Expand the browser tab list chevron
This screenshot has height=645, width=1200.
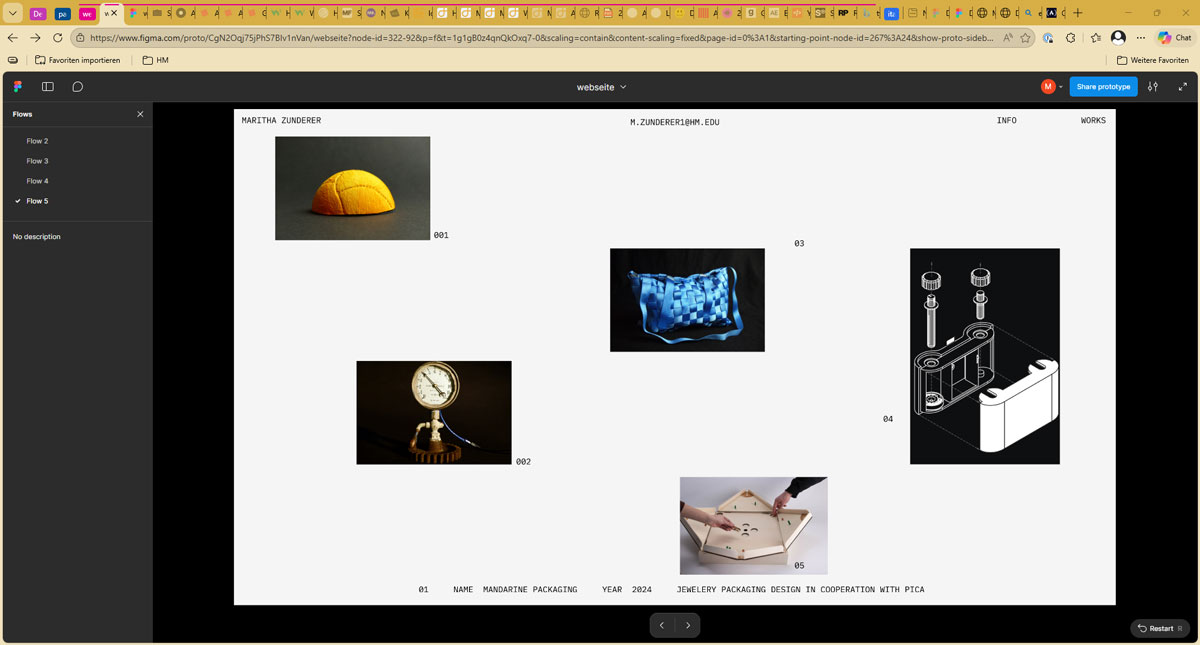point(13,13)
